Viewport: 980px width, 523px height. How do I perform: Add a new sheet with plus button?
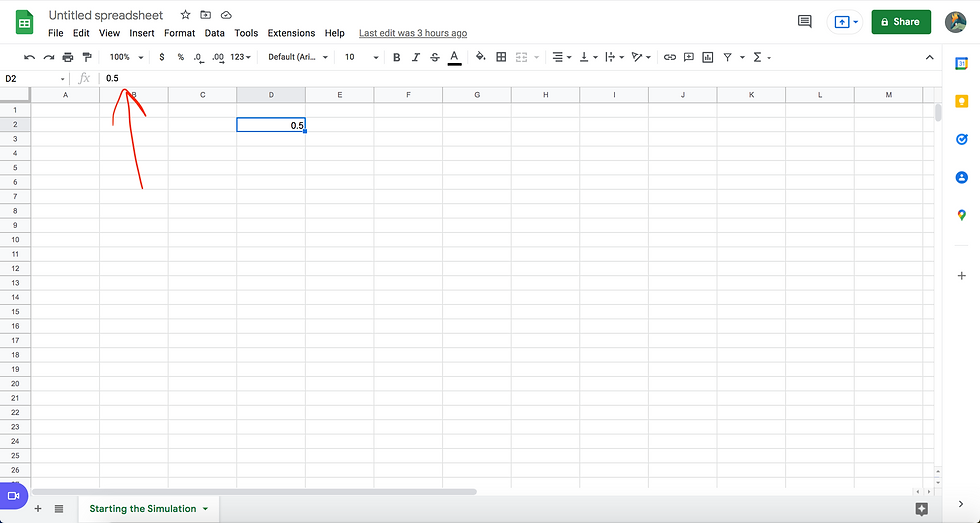(38, 509)
